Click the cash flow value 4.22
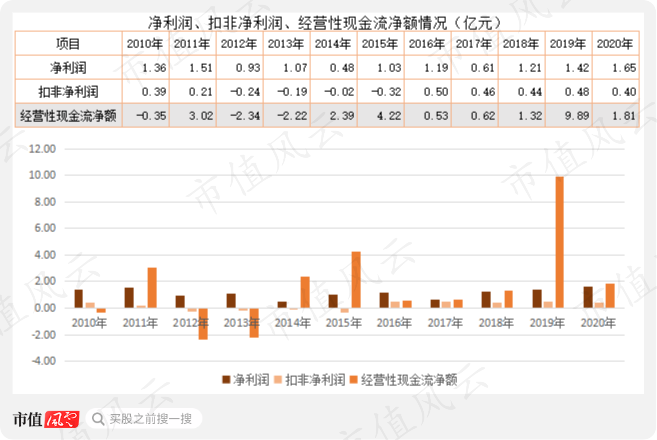Image resolution: width=657 pixels, height=440 pixels. coord(389,116)
